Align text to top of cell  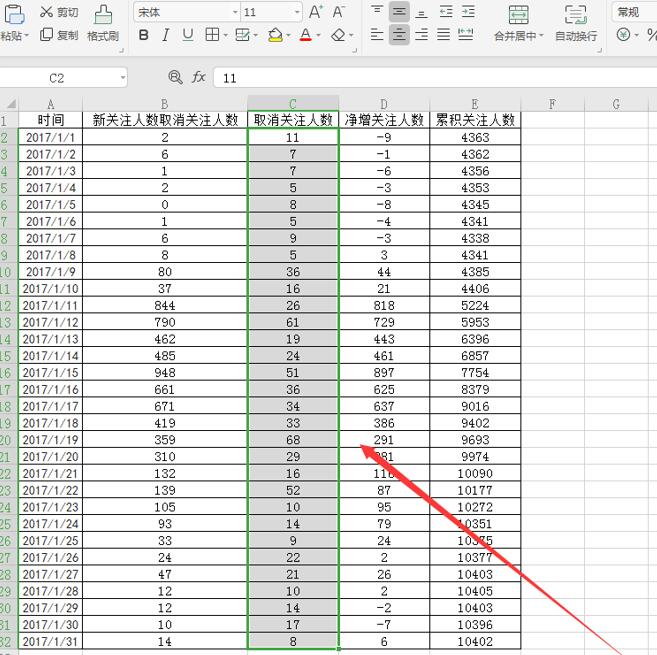(377, 12)
